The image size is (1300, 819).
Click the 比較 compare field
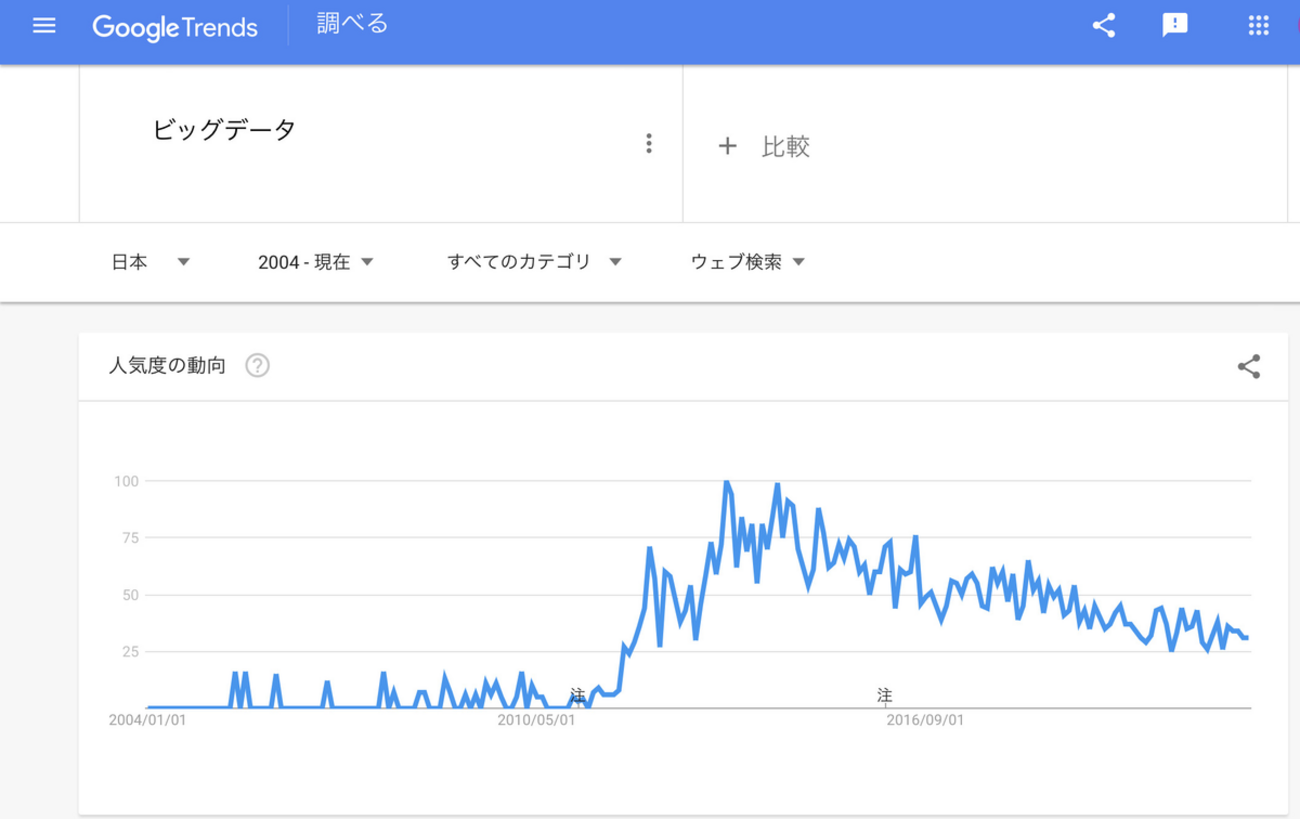786,147
